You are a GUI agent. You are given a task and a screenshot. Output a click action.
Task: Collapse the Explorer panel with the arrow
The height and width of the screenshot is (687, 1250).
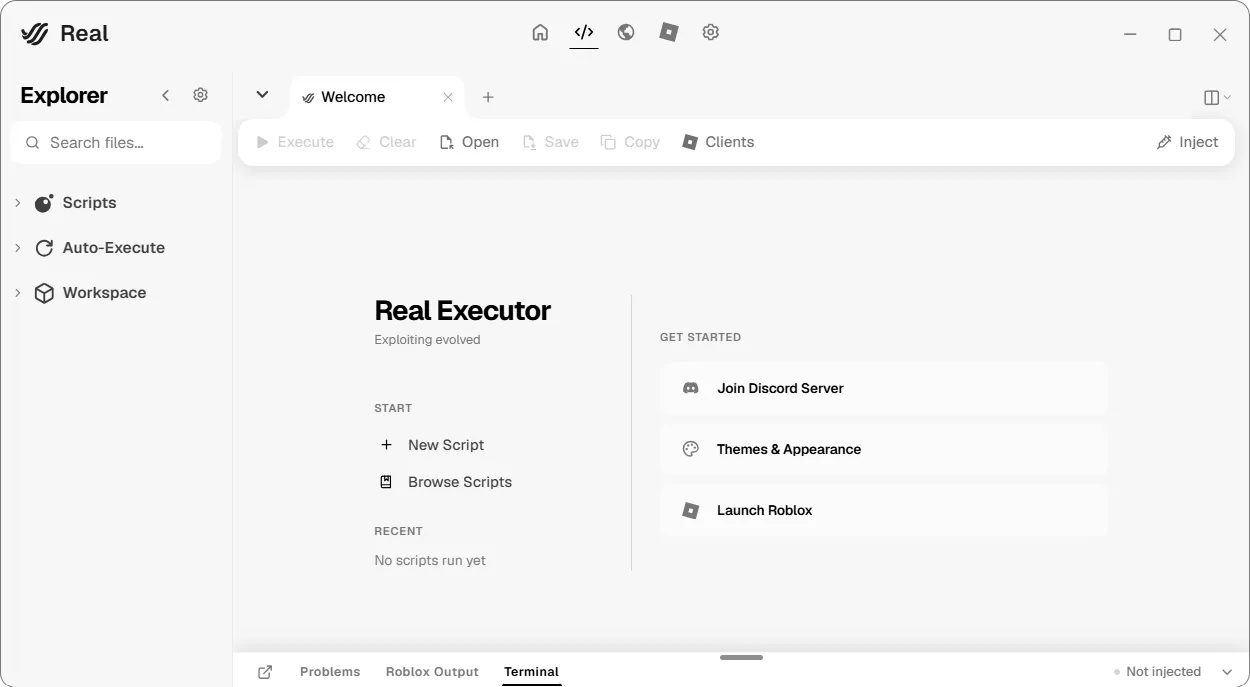point(166,95)
